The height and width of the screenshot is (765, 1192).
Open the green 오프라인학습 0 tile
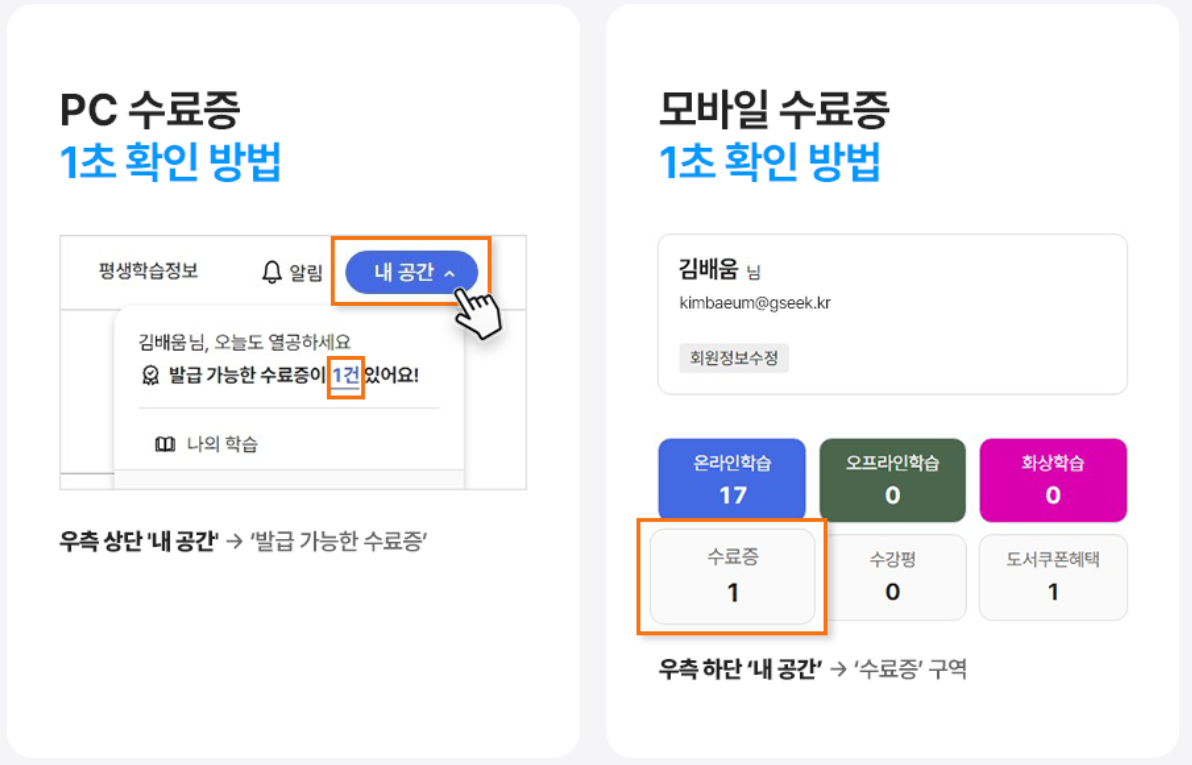coord(892,480)
